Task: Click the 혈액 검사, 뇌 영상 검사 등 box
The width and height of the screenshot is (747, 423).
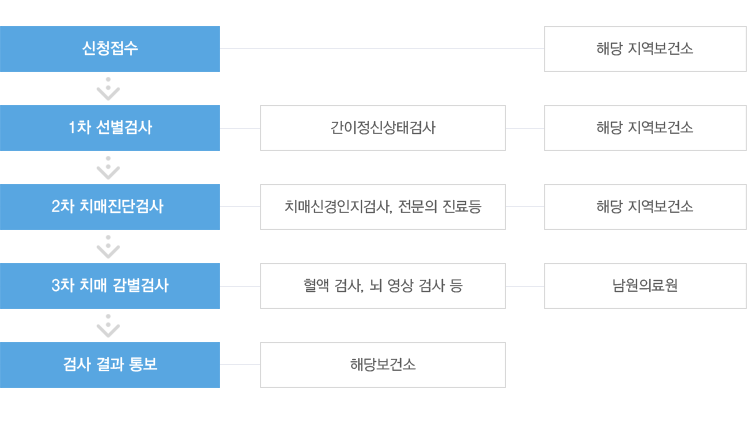Action: pos(383,286)
